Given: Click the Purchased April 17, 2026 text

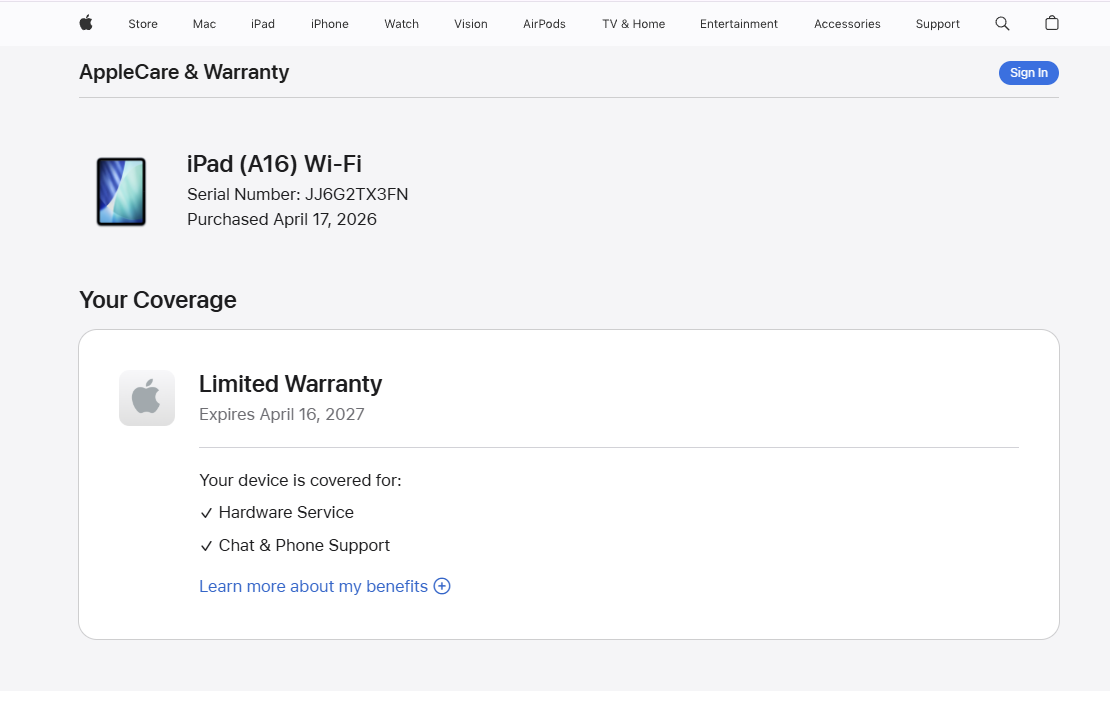Looking at the screenshot, I should pos(282,219).
